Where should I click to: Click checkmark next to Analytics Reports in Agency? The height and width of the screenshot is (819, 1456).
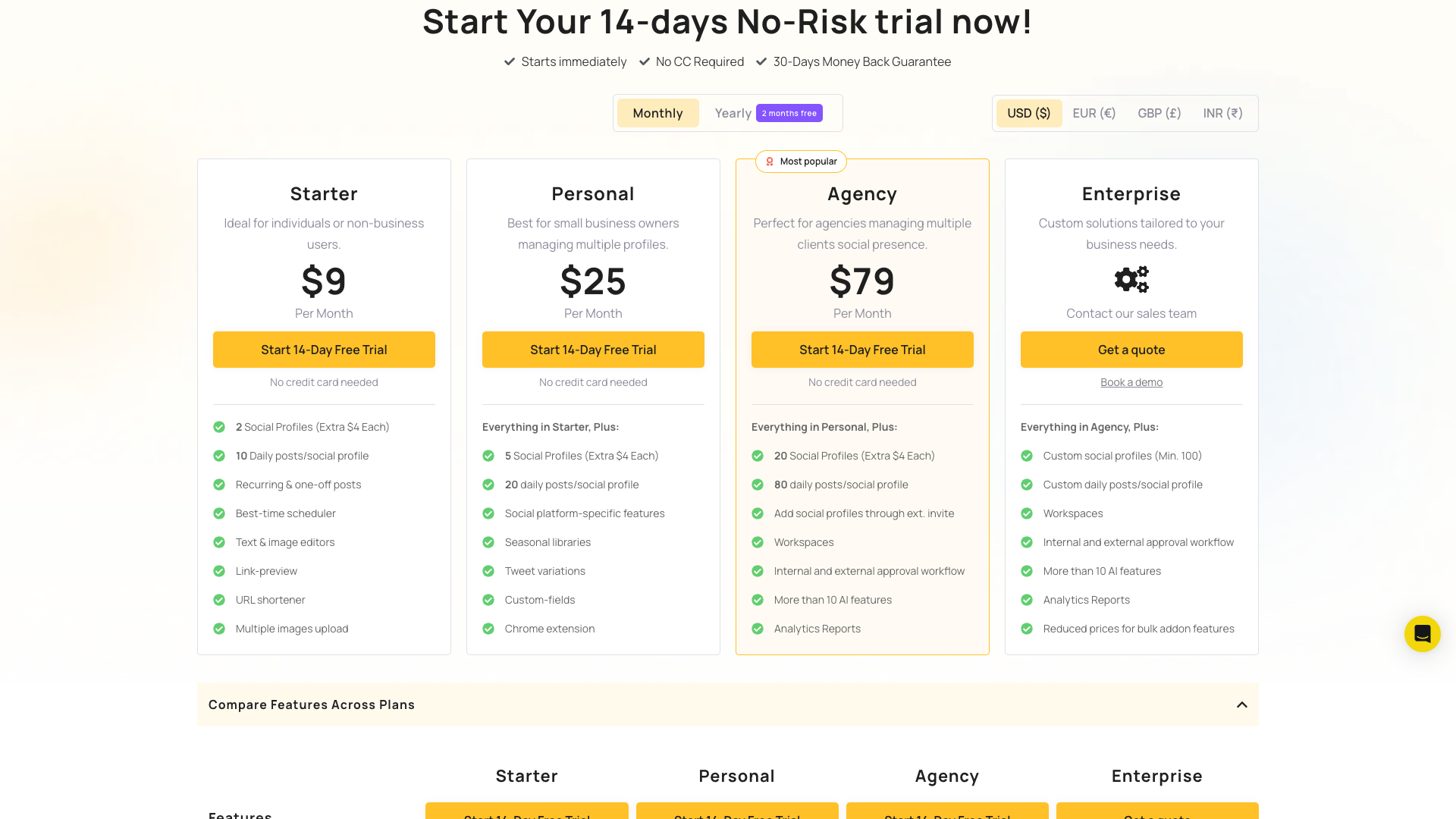click(758, 629)
